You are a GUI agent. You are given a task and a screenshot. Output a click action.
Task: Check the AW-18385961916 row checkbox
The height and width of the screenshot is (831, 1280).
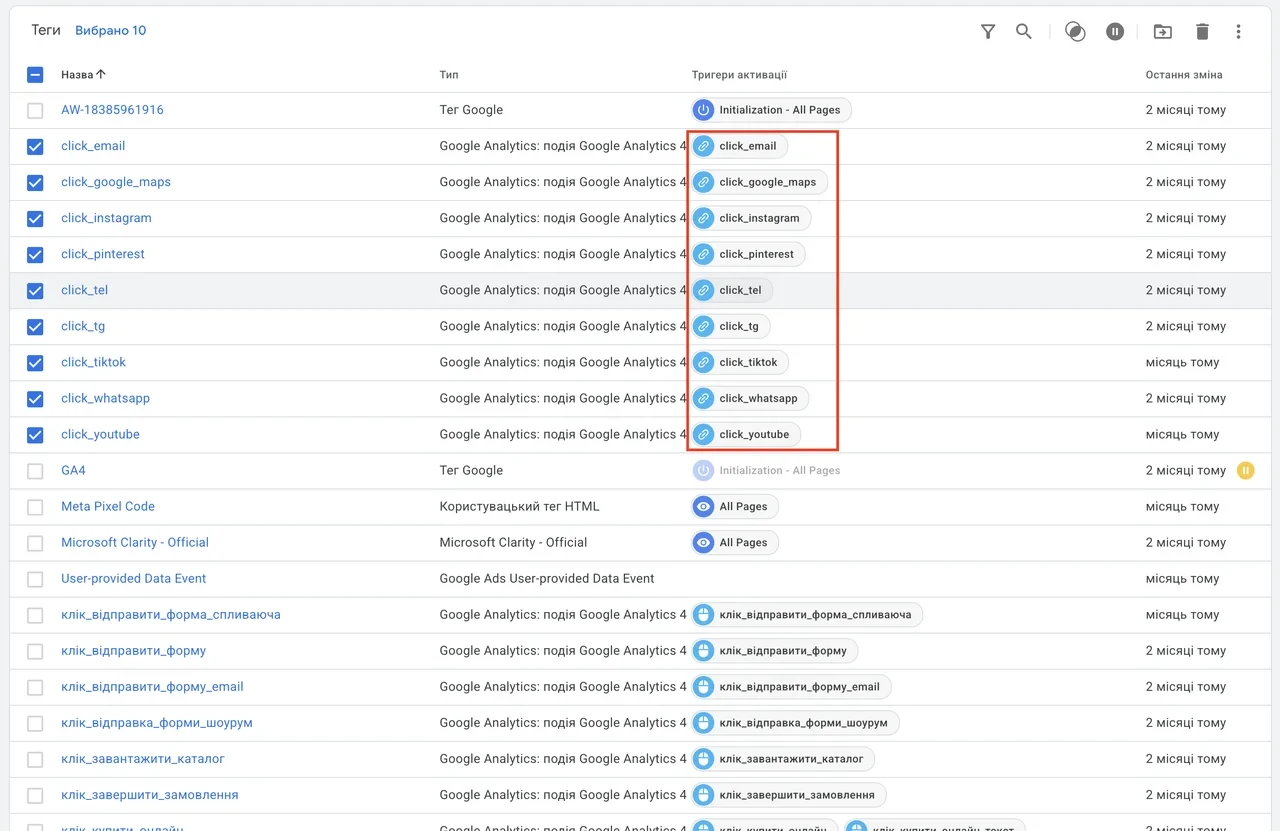coord(35,110)
